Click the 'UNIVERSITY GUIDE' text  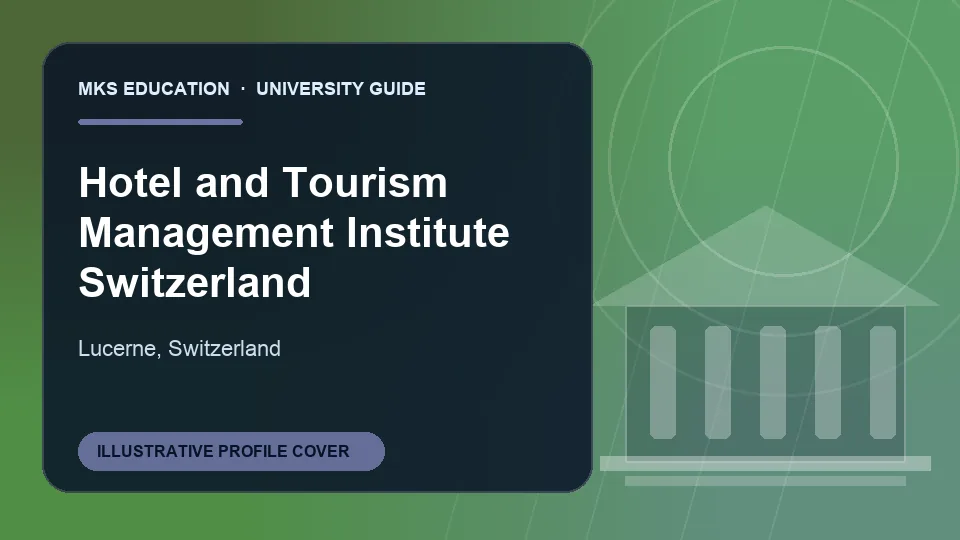[x=341, y=89]
